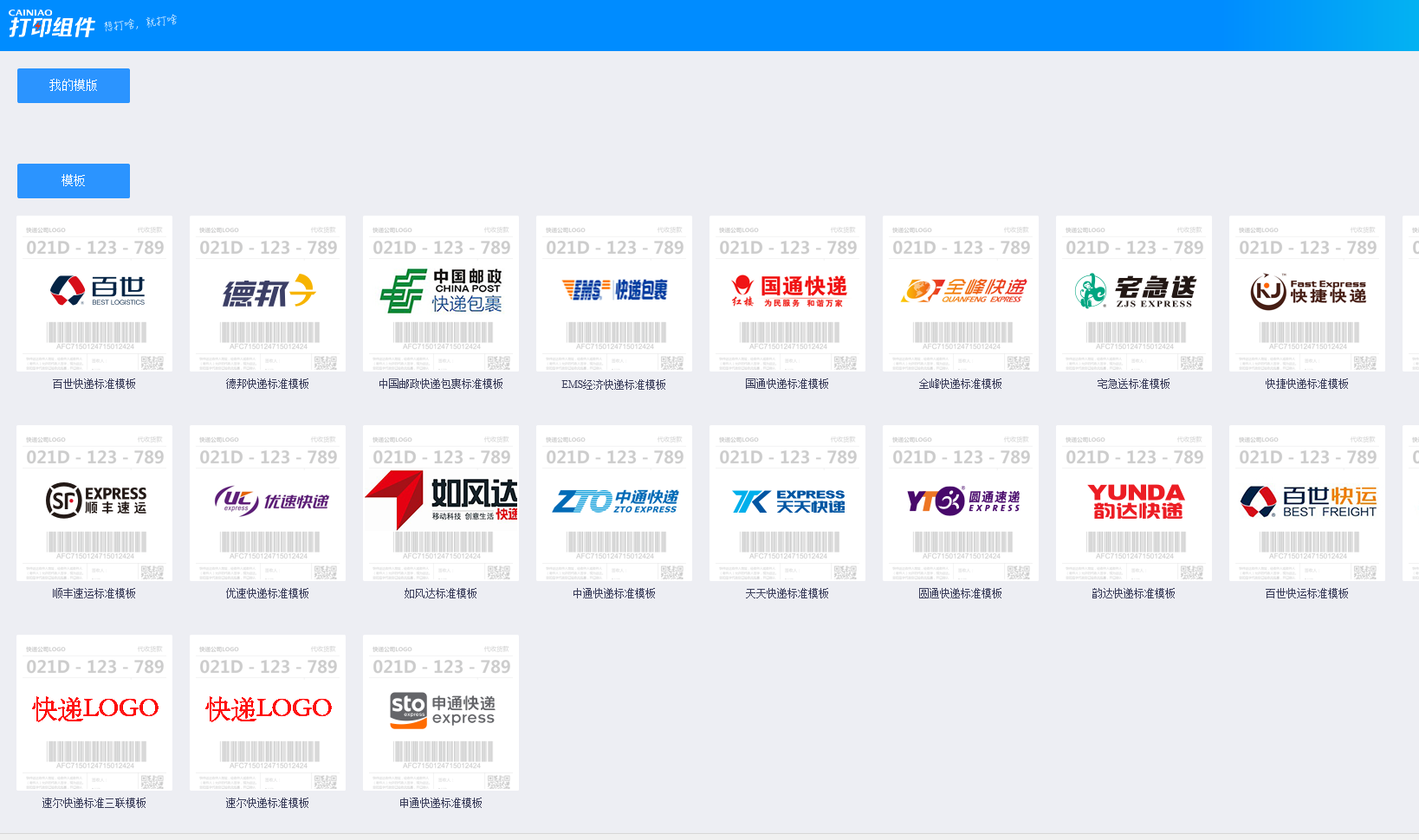Click the 天天快递标准模板 caption
Viewport: 1419px width, 840px height.
pyautogui.click(x=787, y=593)
